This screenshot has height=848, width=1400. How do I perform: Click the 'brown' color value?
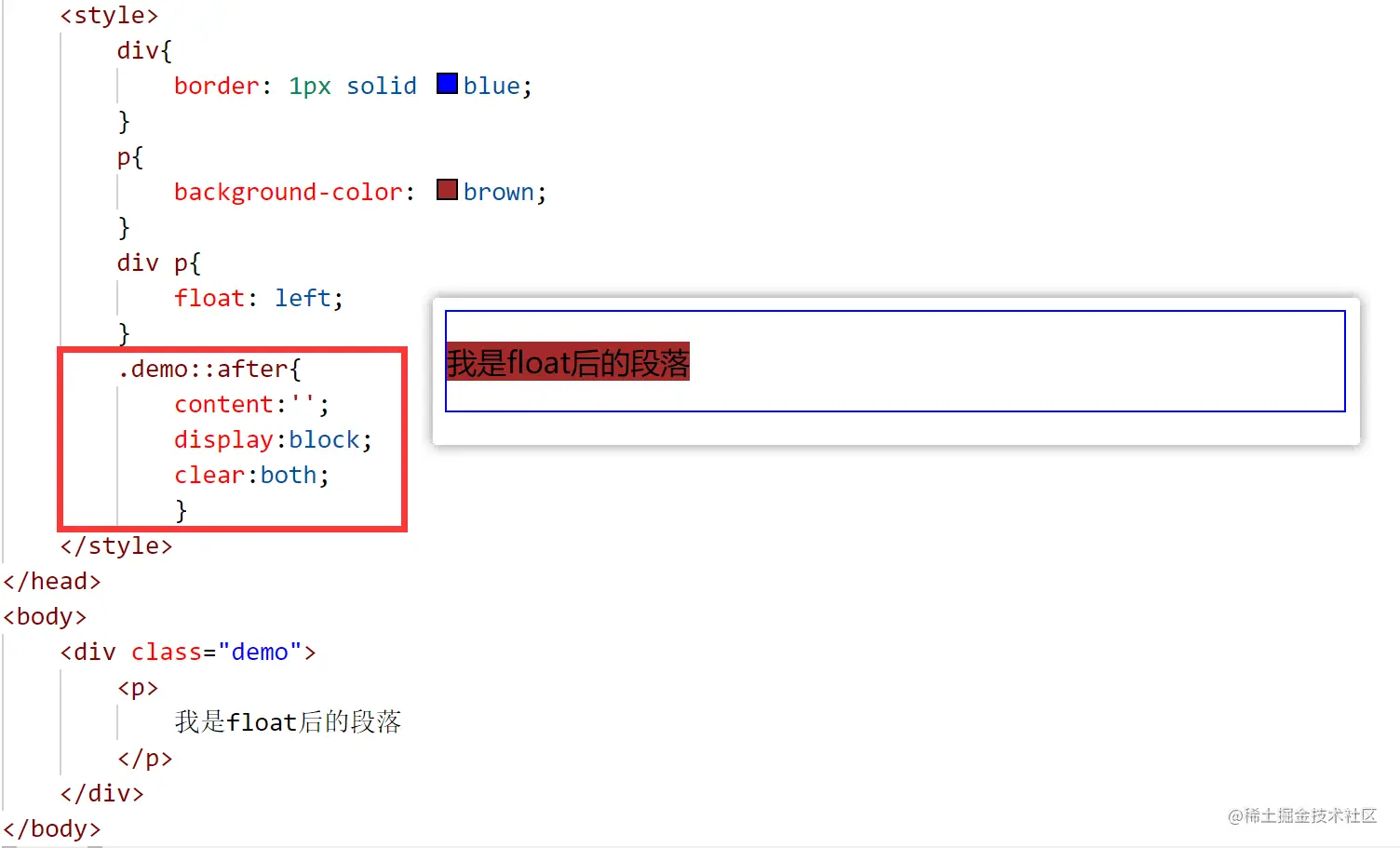pyautogui.click(x=499, y=192)
